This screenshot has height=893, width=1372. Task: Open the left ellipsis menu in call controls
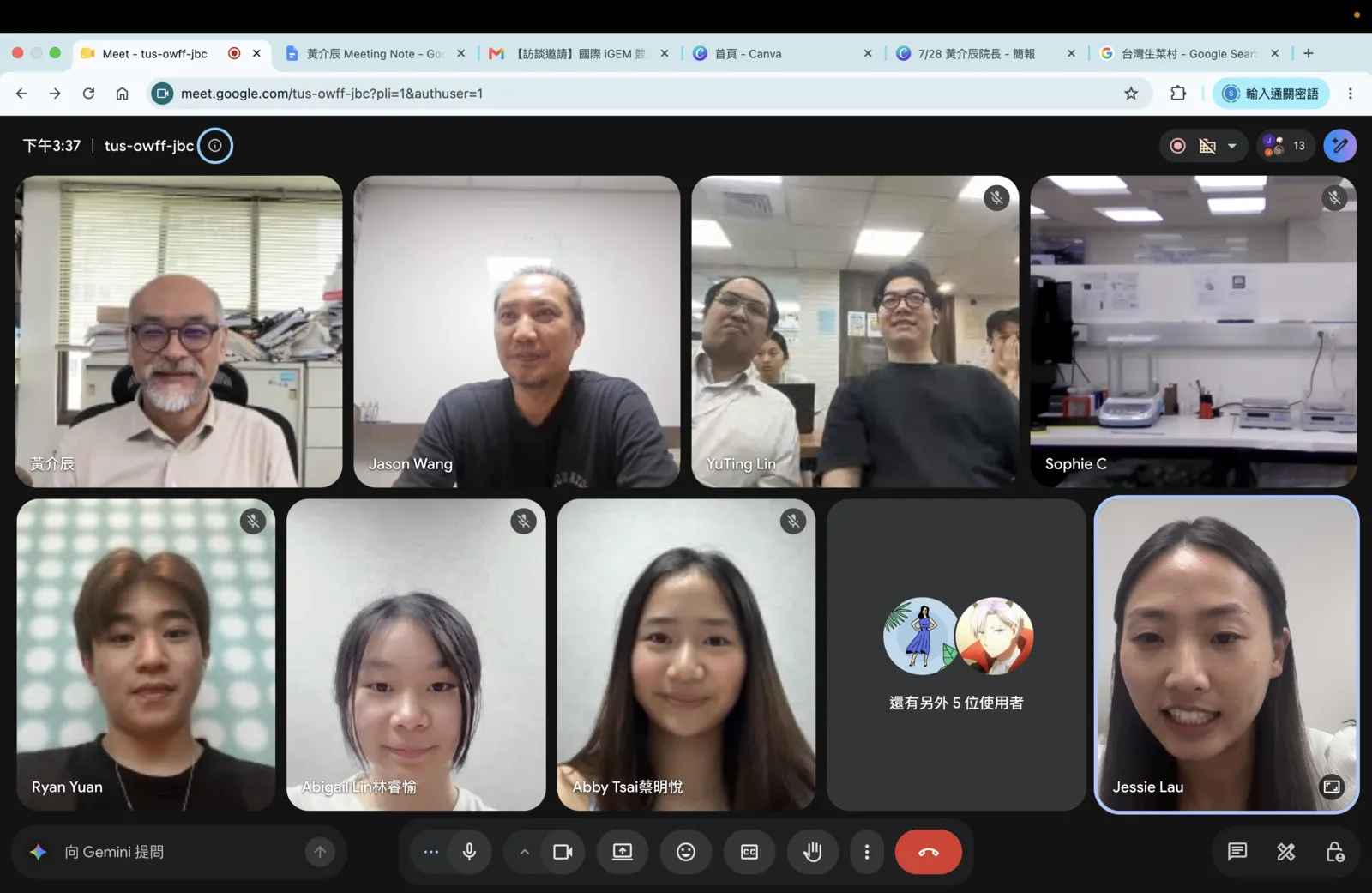(430, 852)
